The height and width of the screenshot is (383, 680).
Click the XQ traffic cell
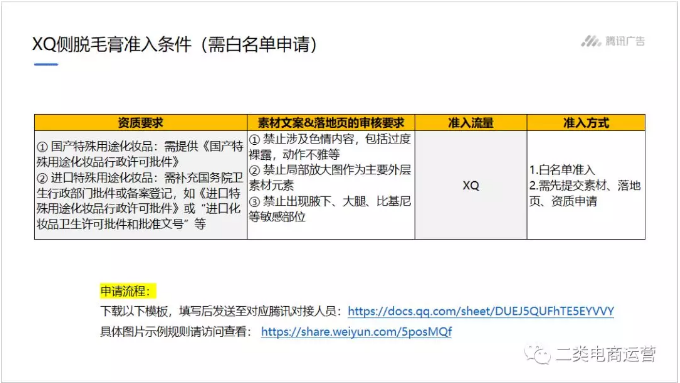point(471,185)
